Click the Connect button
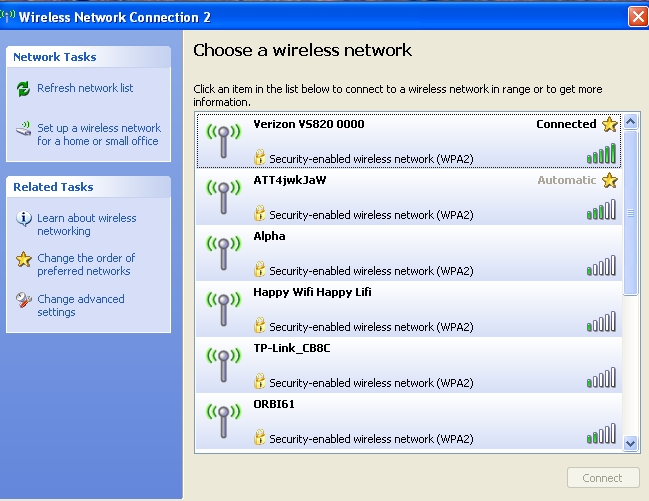 (x=603, y=478)
